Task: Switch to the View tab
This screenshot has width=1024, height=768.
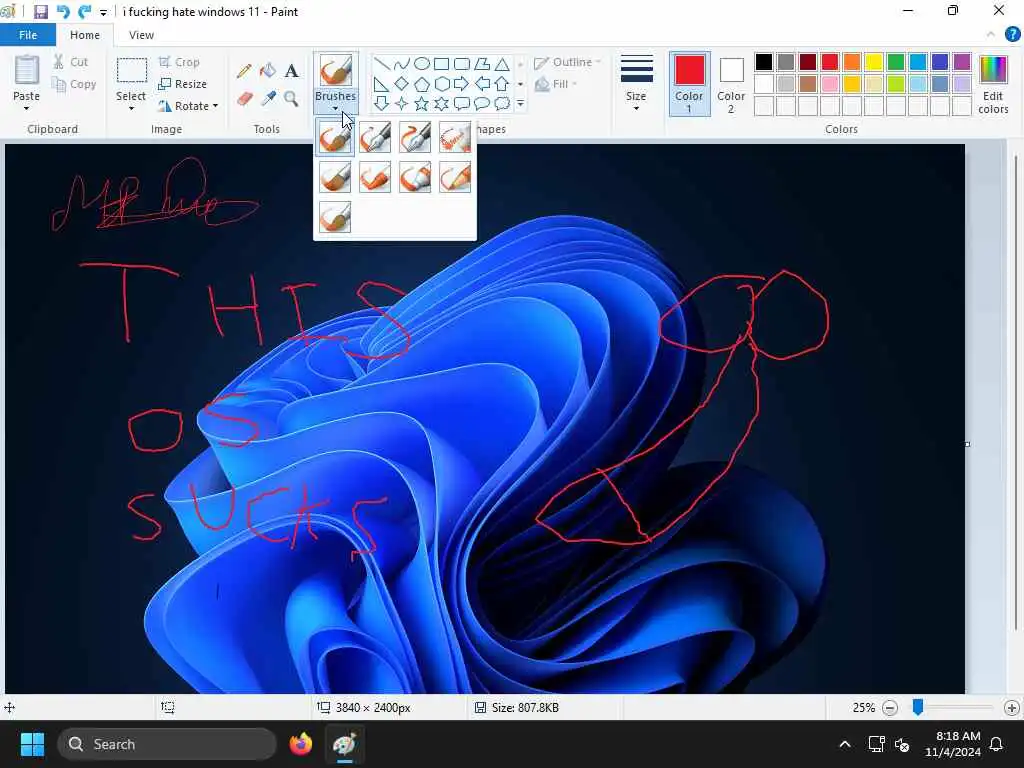Action: coord(141,35)
